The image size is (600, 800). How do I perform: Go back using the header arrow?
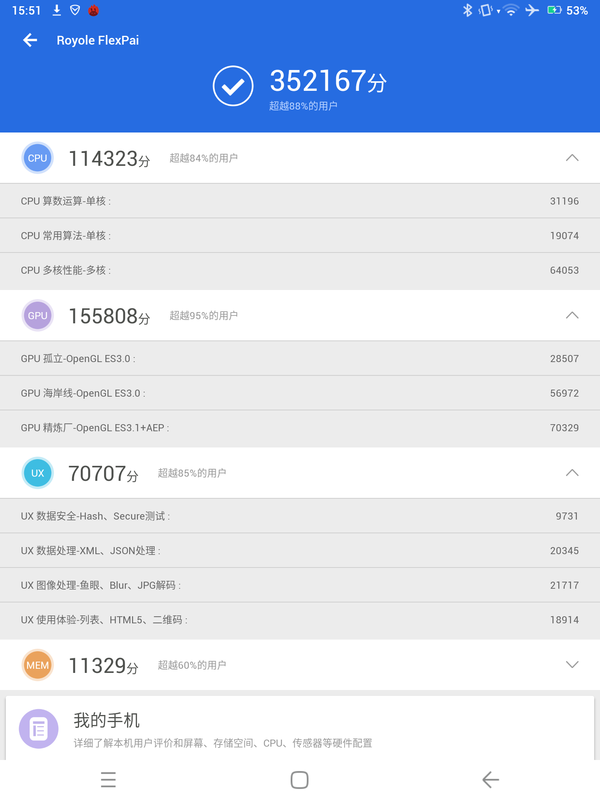30,40
